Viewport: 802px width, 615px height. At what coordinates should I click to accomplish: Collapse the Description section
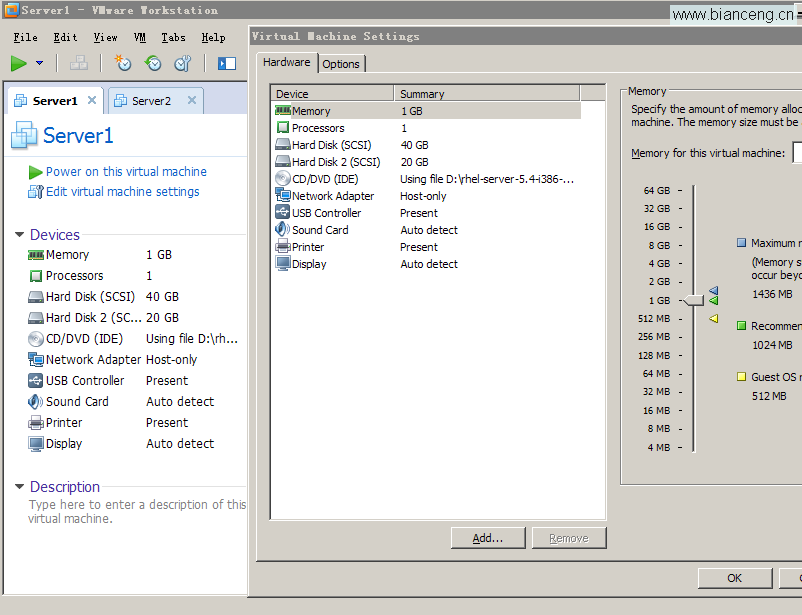[19, 487]
